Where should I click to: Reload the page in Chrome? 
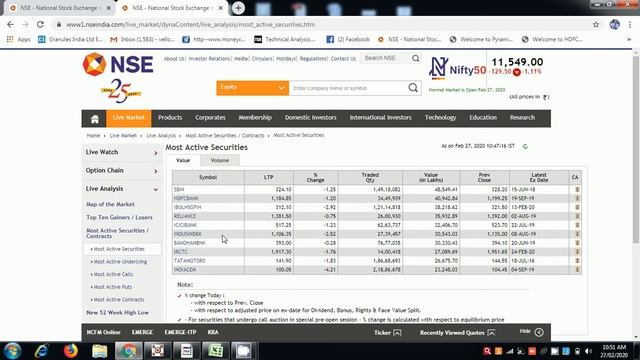click(x=40, y=24)
